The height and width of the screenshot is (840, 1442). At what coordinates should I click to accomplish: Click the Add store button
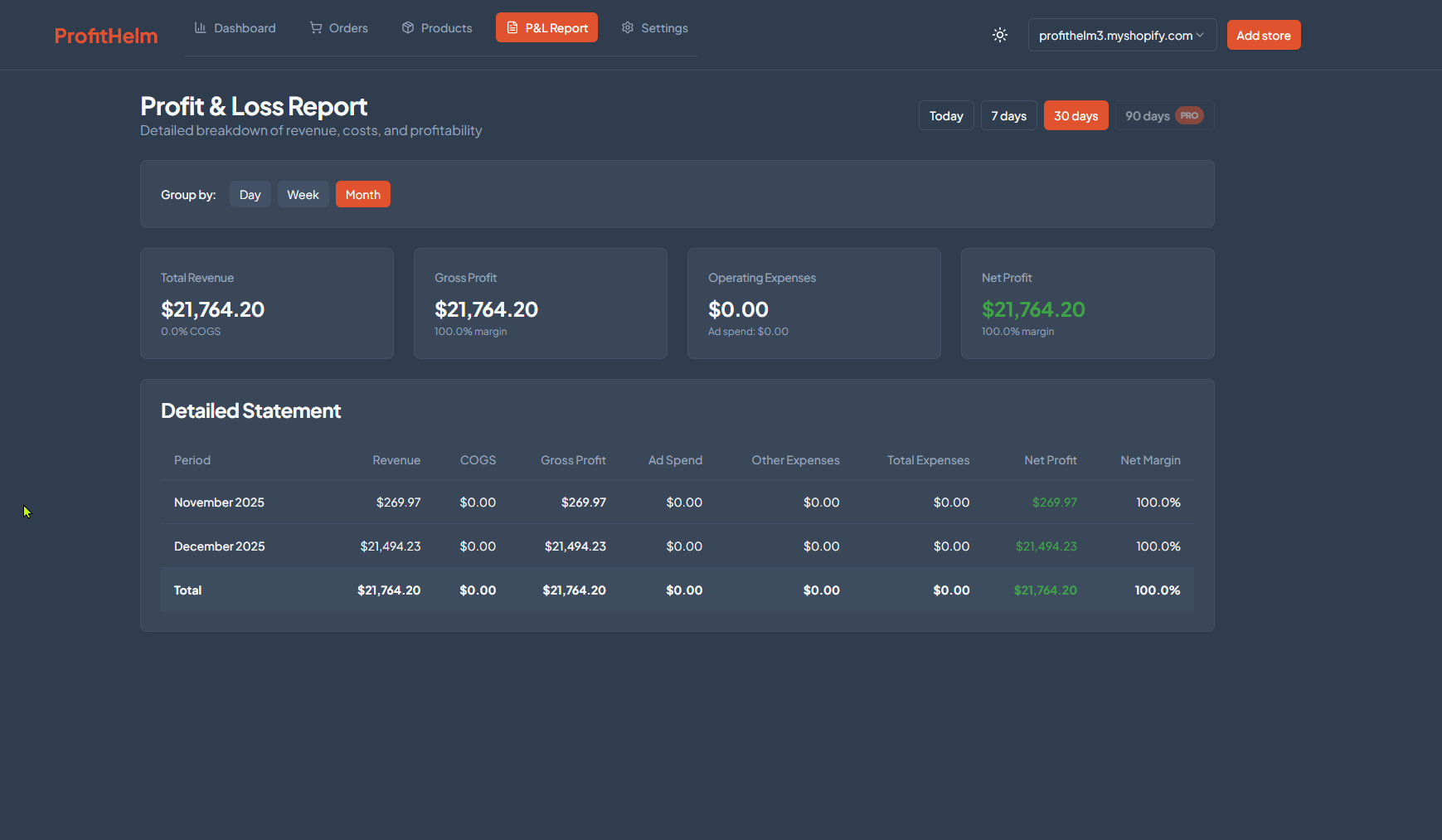(1263, 35)
